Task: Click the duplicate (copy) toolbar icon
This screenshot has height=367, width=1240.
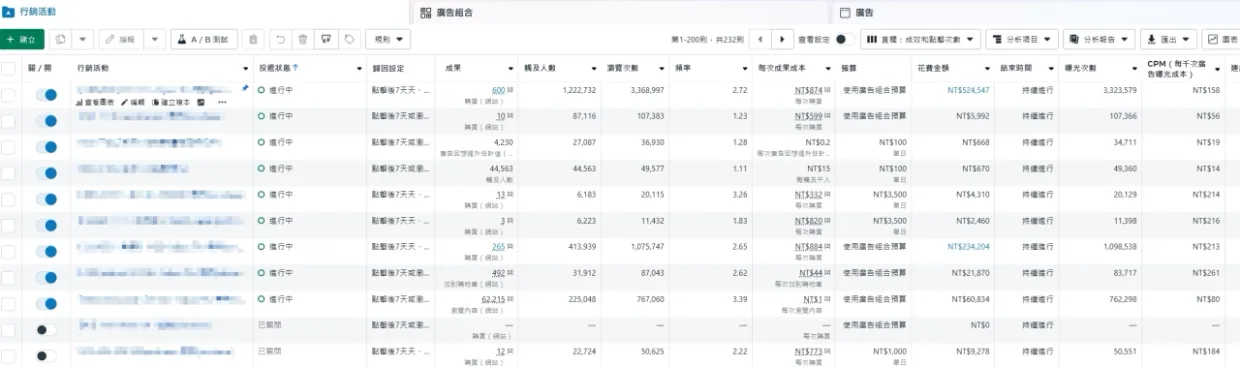Action: [60, 39]
